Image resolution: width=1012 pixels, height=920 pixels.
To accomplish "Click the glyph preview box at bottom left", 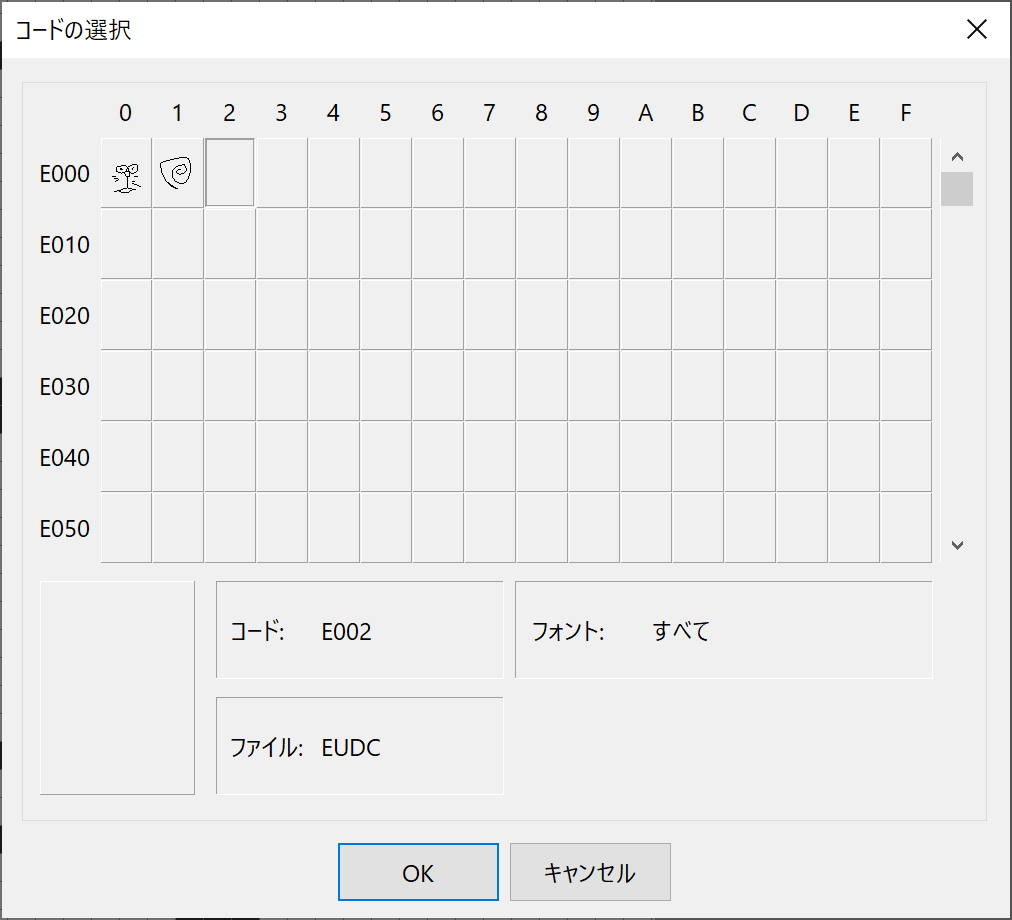I will [116, 686].
